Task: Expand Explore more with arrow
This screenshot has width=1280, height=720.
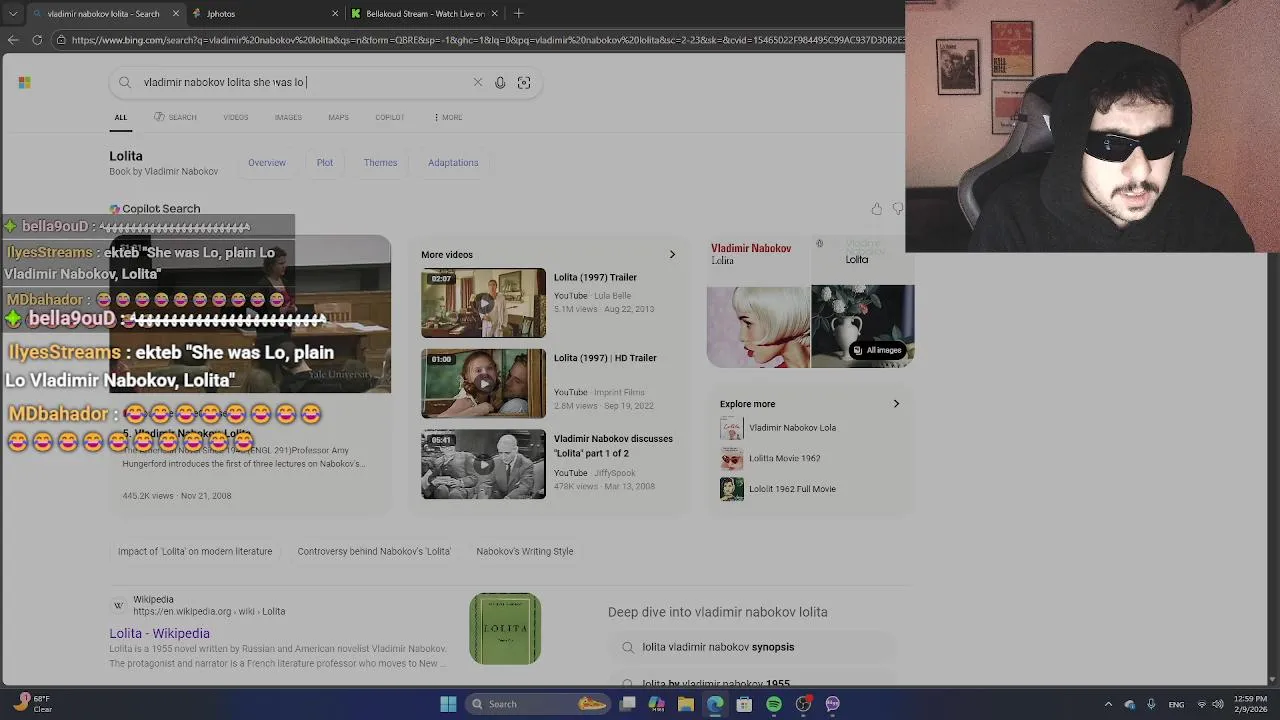Action: 896,404
